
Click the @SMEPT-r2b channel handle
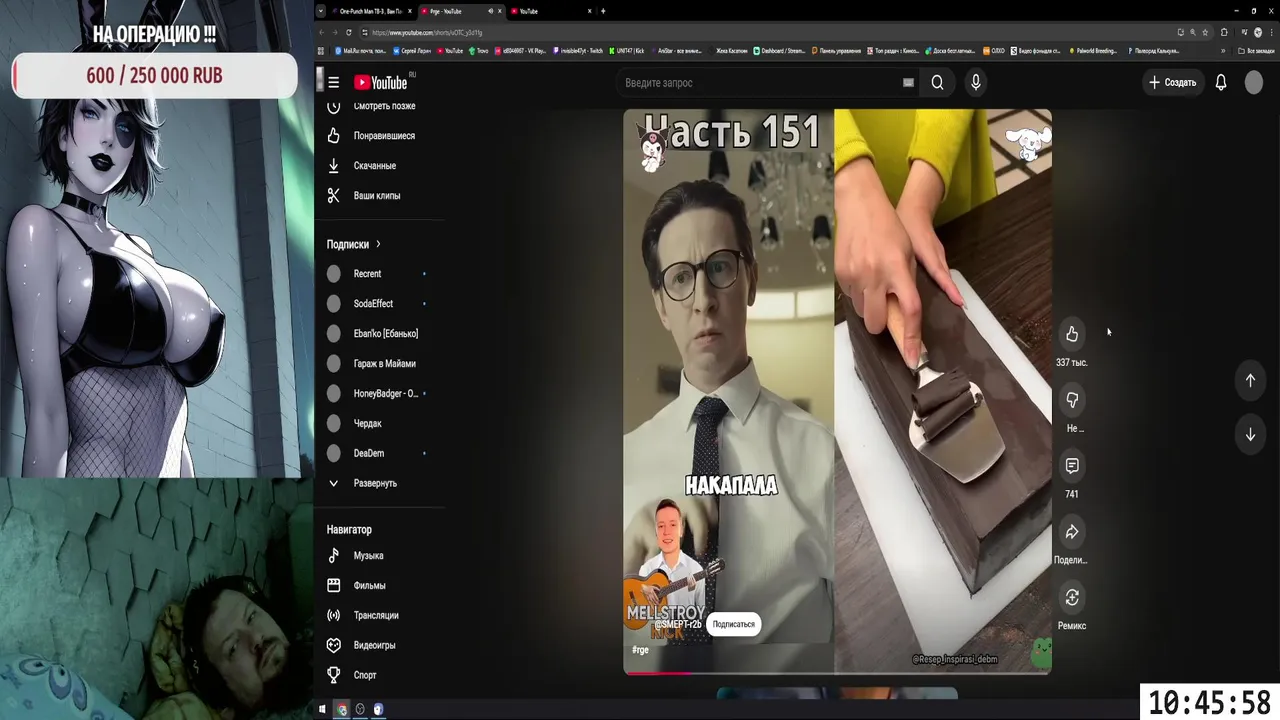point(678,624)
